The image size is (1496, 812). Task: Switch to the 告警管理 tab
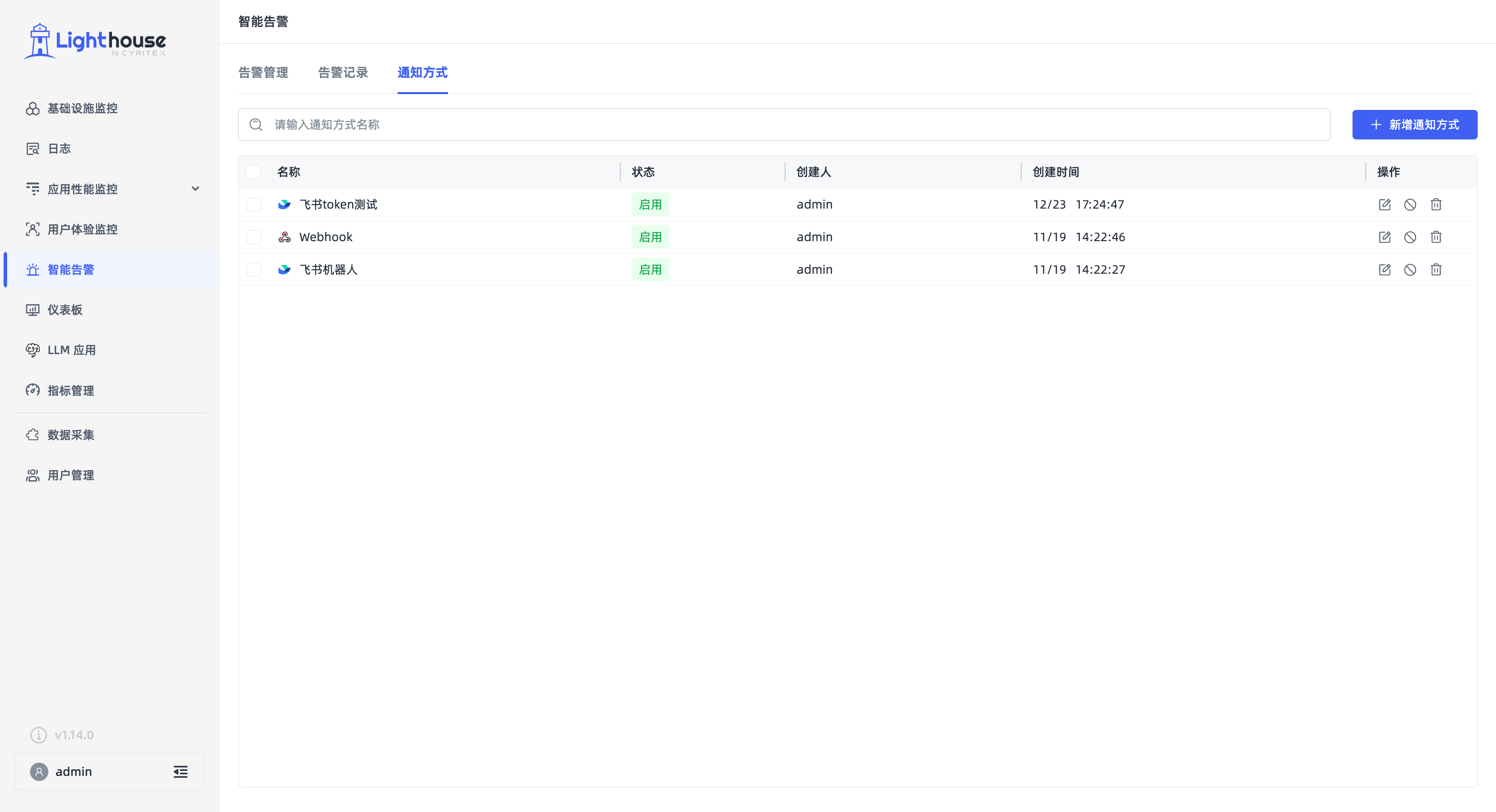click(x=263, y=73)
